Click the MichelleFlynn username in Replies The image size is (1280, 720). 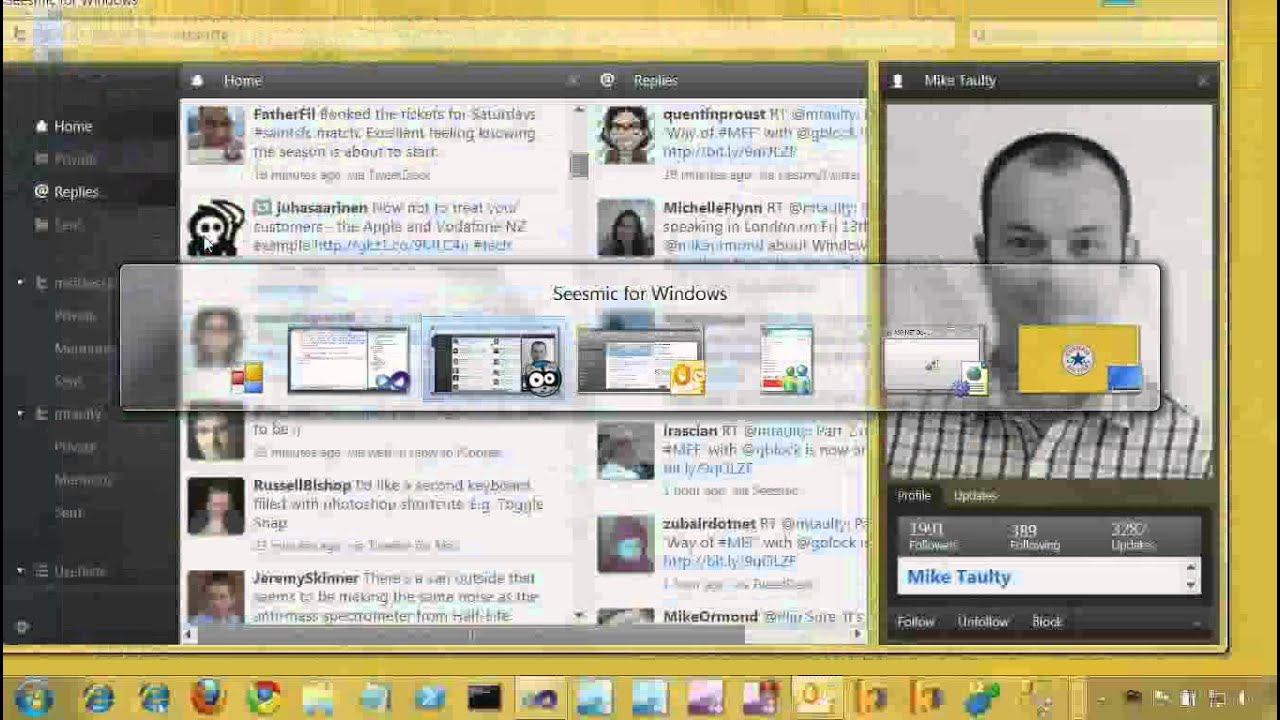tap(713, 208)
